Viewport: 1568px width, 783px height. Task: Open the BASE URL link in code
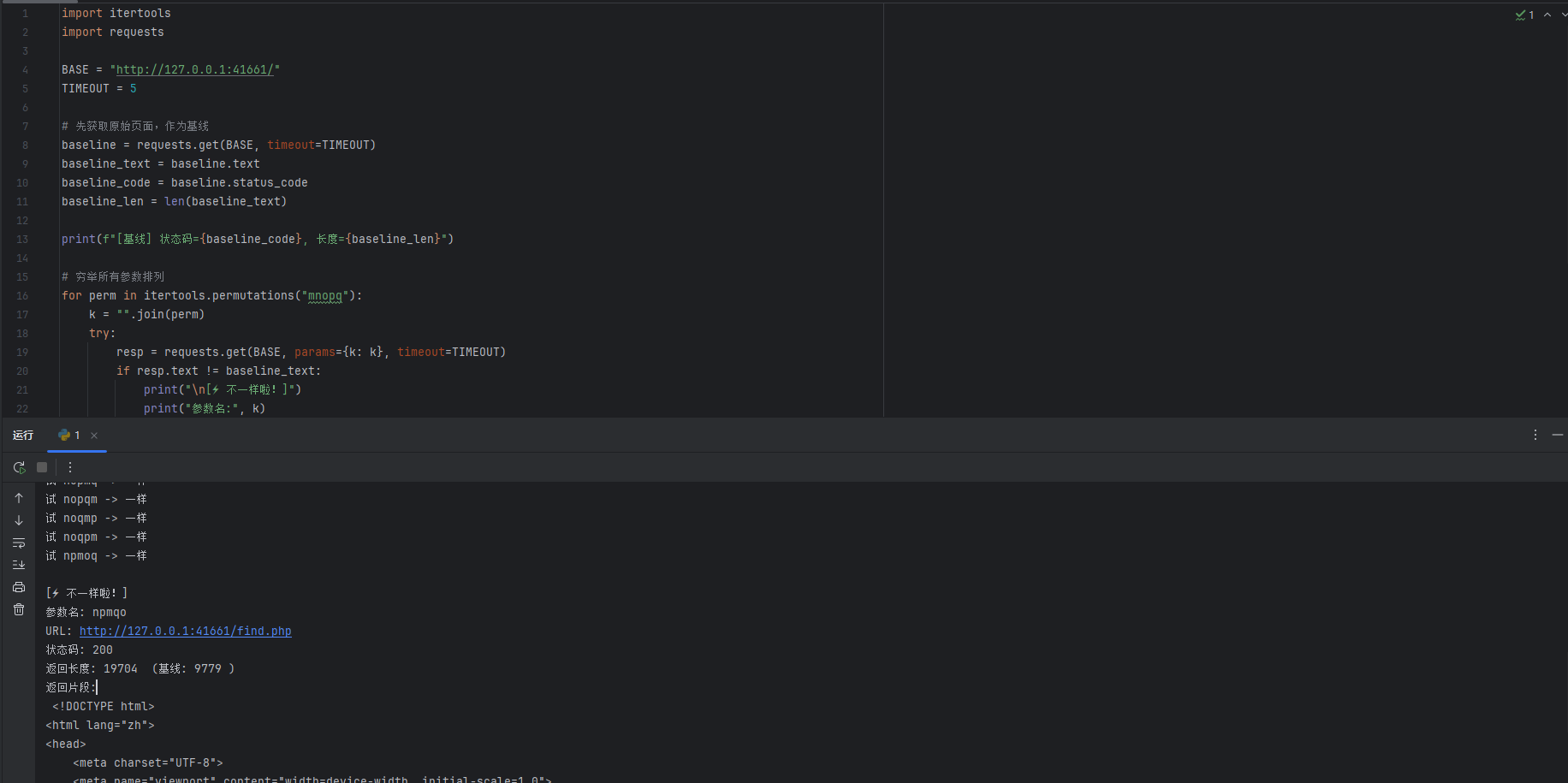194,69
